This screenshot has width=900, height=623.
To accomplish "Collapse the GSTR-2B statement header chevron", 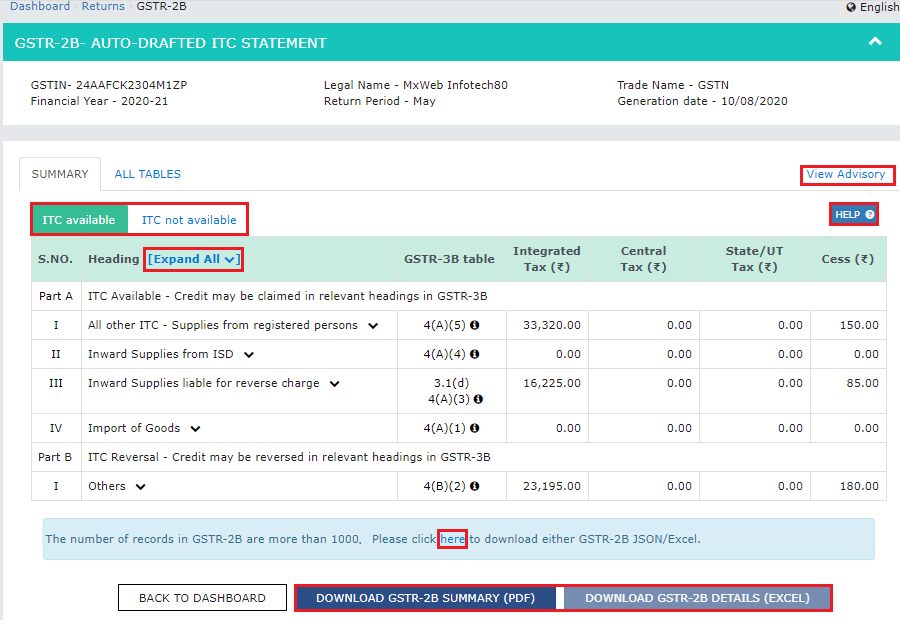I will tap(874, 43).
